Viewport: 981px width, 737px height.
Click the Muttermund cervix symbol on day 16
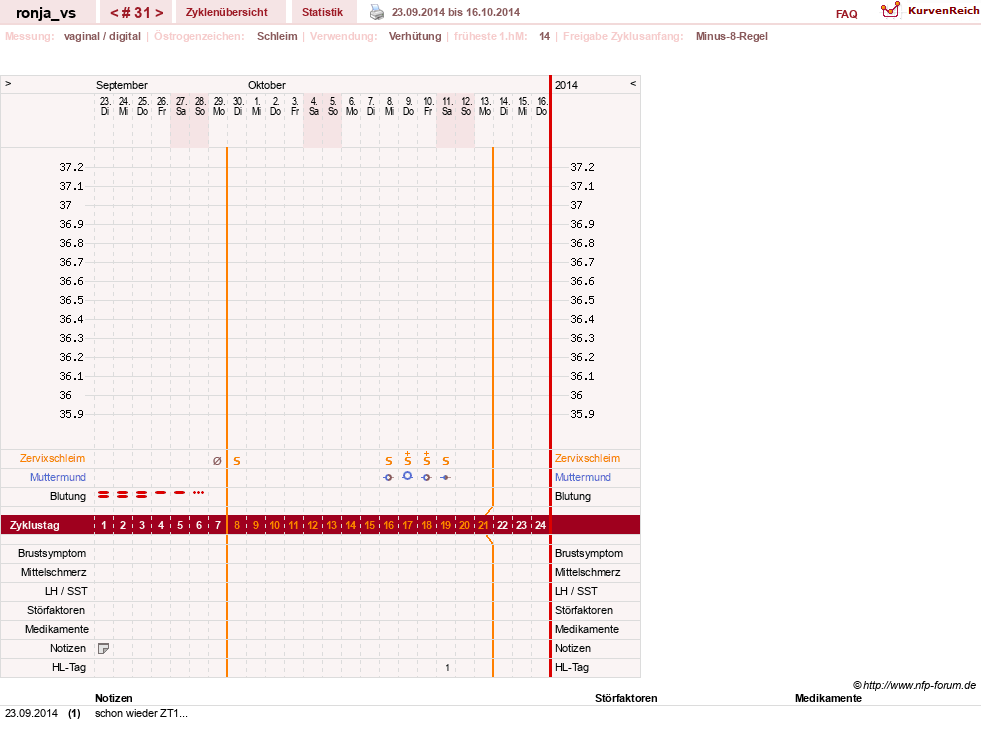coord(388,477)
